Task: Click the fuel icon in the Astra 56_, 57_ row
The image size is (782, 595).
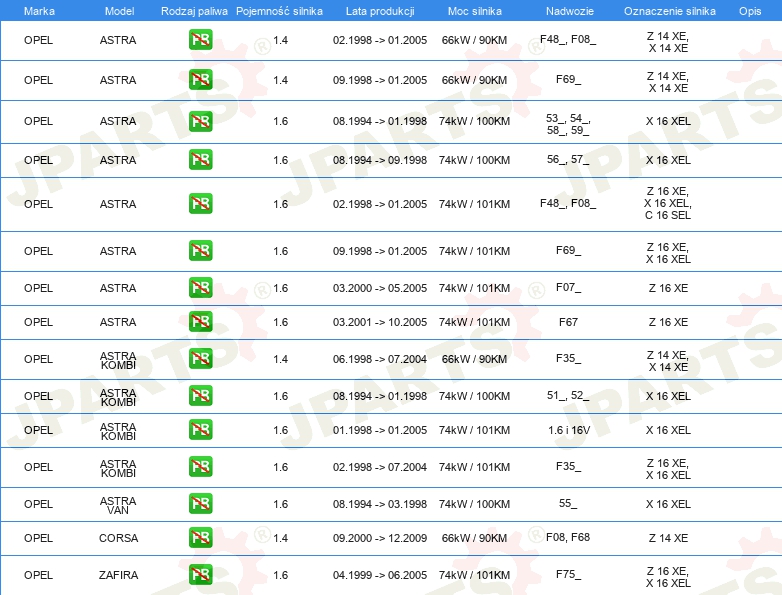Action: (200, 160)
